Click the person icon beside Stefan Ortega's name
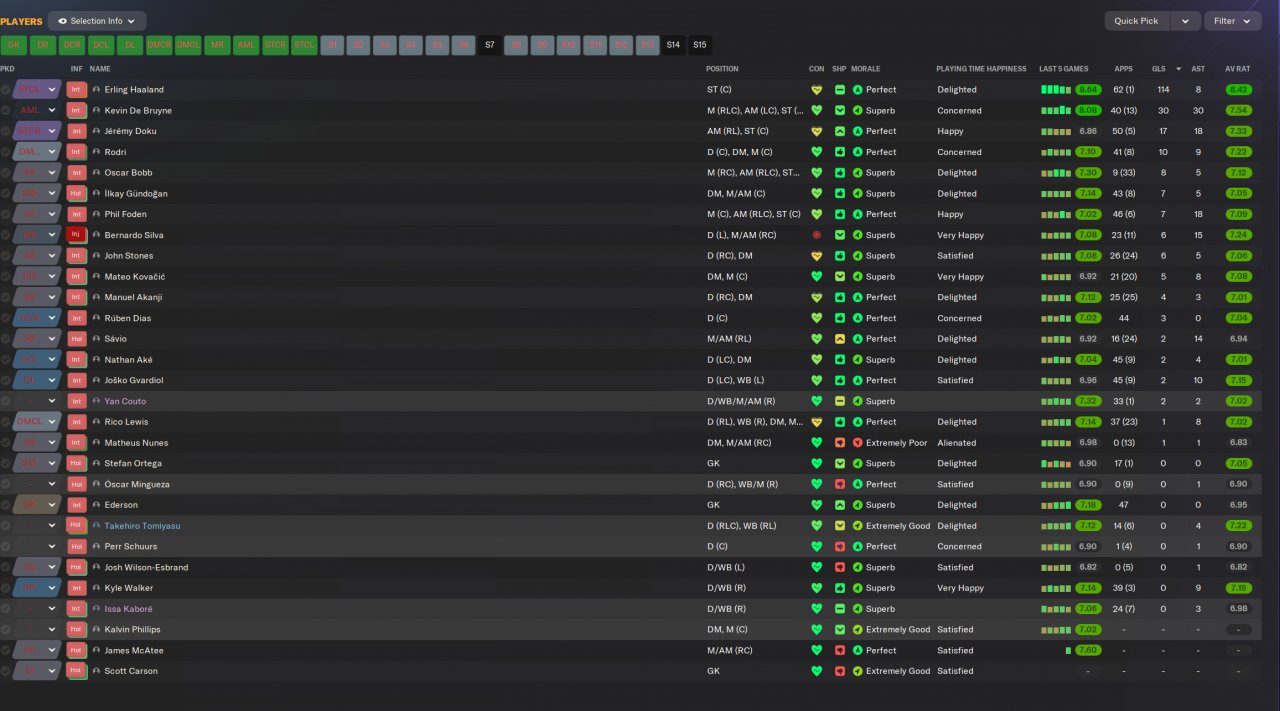This screenshot has width=1280, height=711. tap(96, 464)
